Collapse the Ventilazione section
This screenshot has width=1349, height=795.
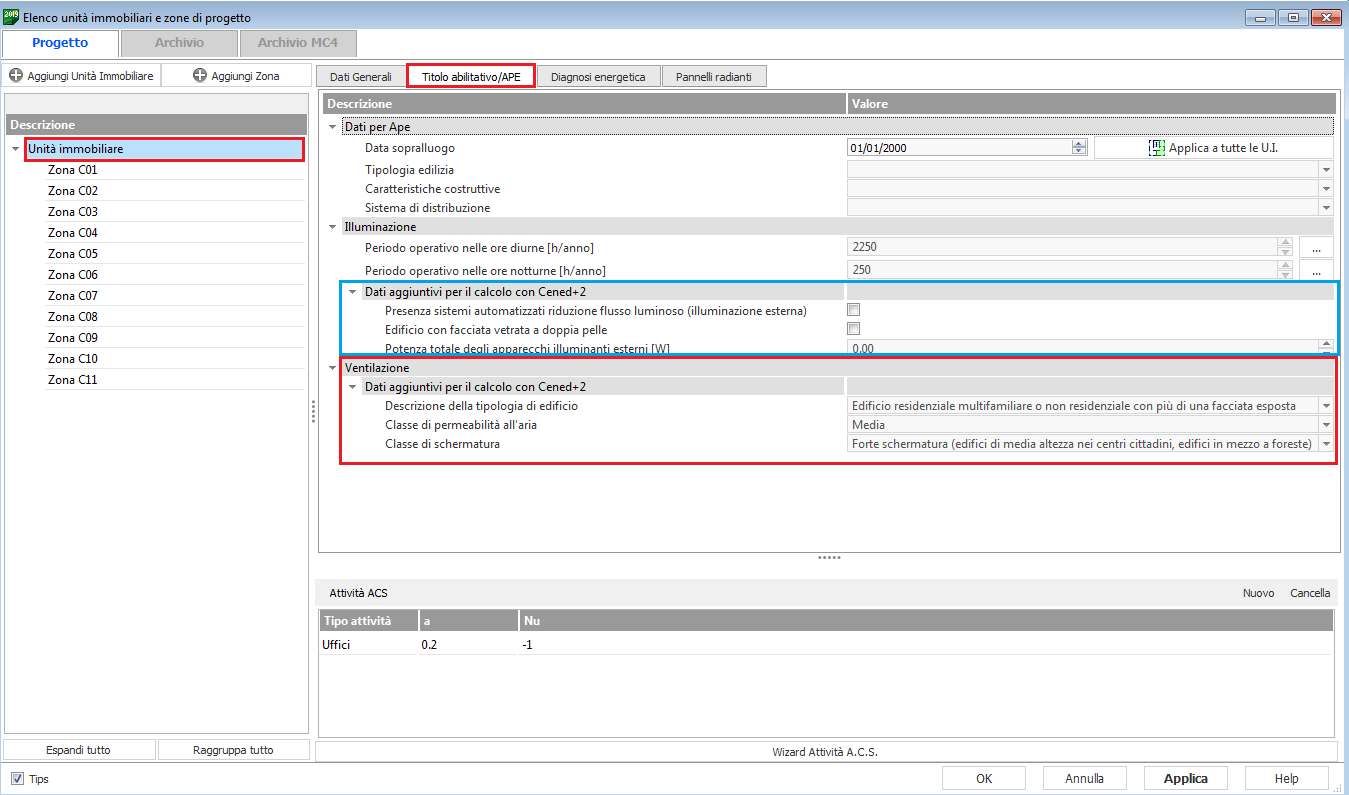click(x=333, y=368)
